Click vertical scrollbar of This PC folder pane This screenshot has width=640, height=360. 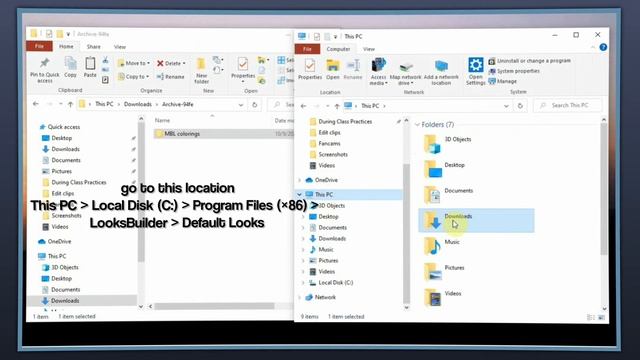(x=604, y=189)
